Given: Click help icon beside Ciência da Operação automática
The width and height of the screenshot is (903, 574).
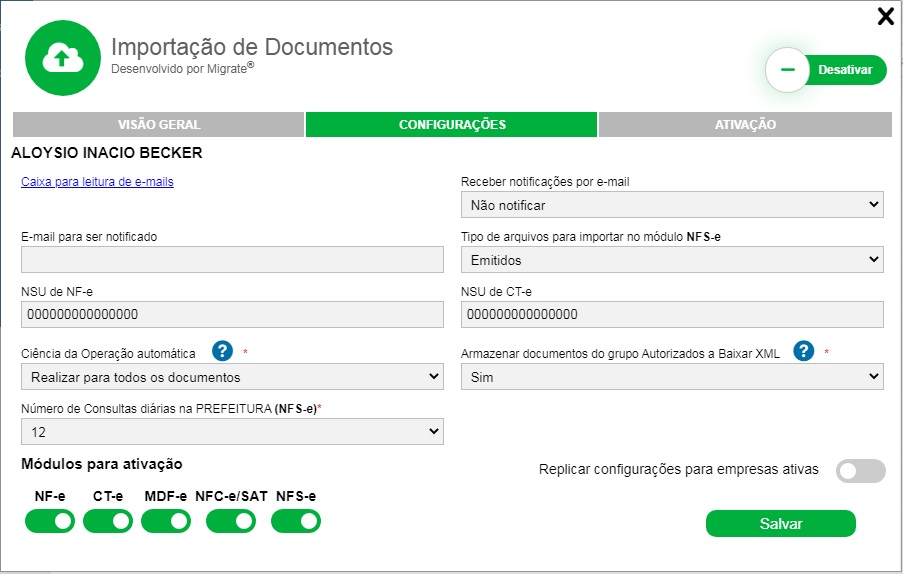Looking at the screenshot, I should pos(223,351).
